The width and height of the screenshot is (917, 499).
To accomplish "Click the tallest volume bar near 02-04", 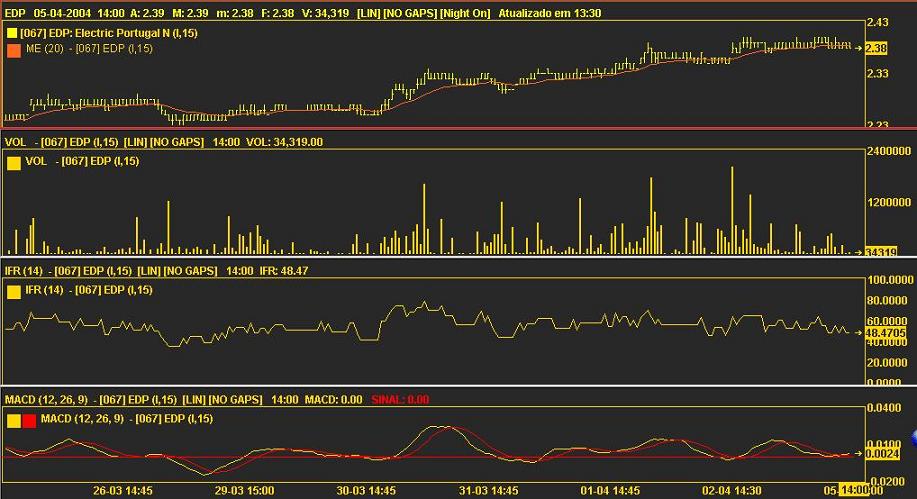I will 732,210.
